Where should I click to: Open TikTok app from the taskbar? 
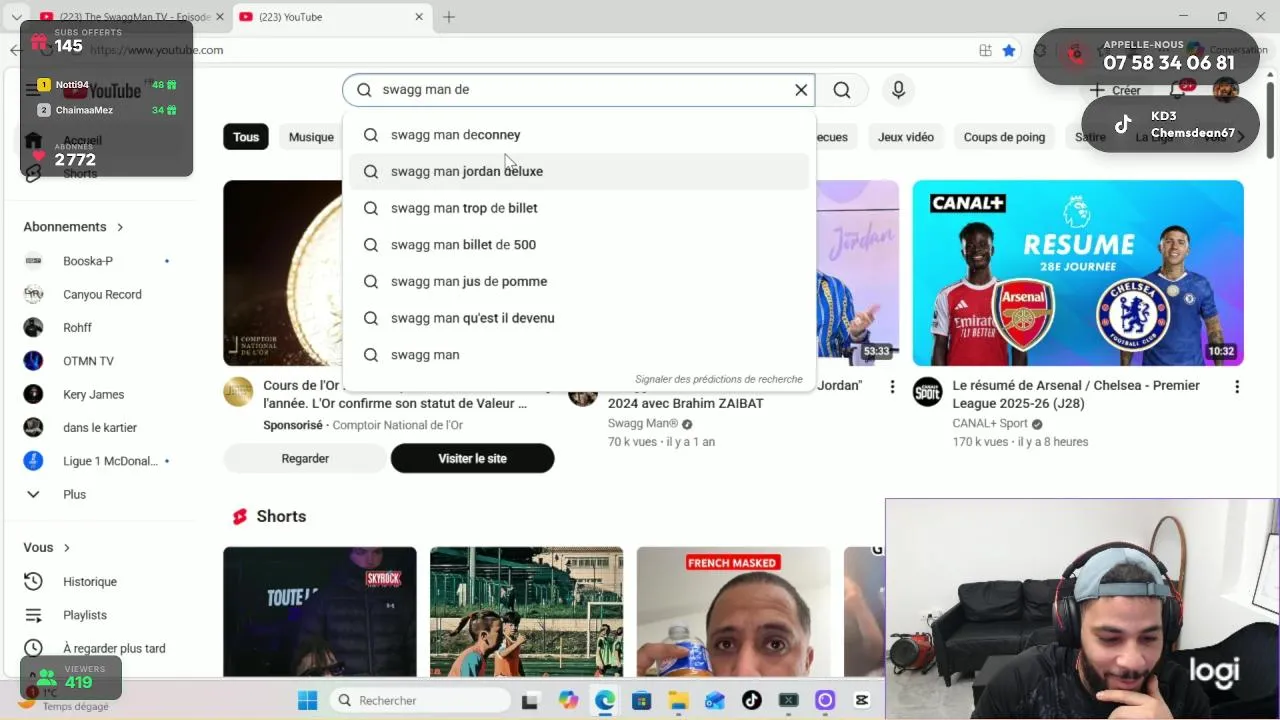pyautogui.click(x=752, y=700)
